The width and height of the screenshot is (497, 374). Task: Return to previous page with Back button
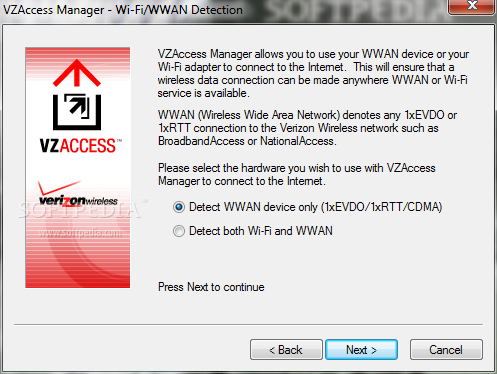click(x=286, y=350)
